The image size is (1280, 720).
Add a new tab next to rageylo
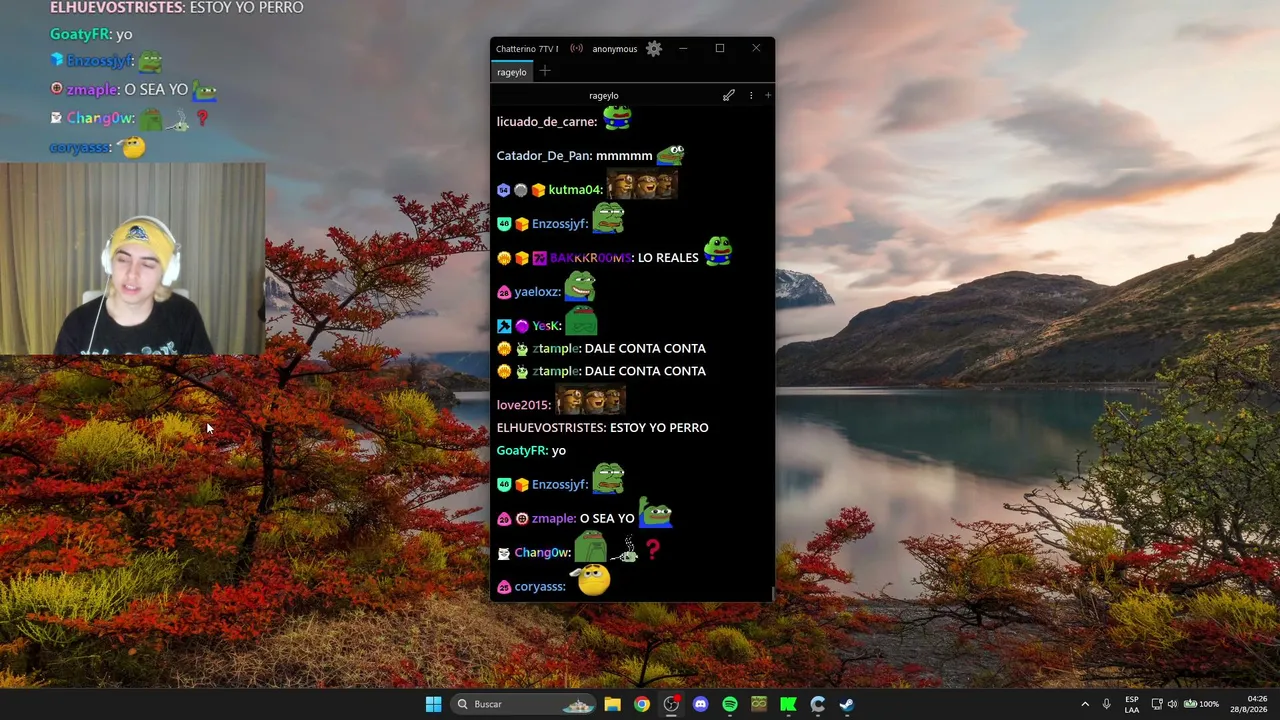tap(545, 71)
